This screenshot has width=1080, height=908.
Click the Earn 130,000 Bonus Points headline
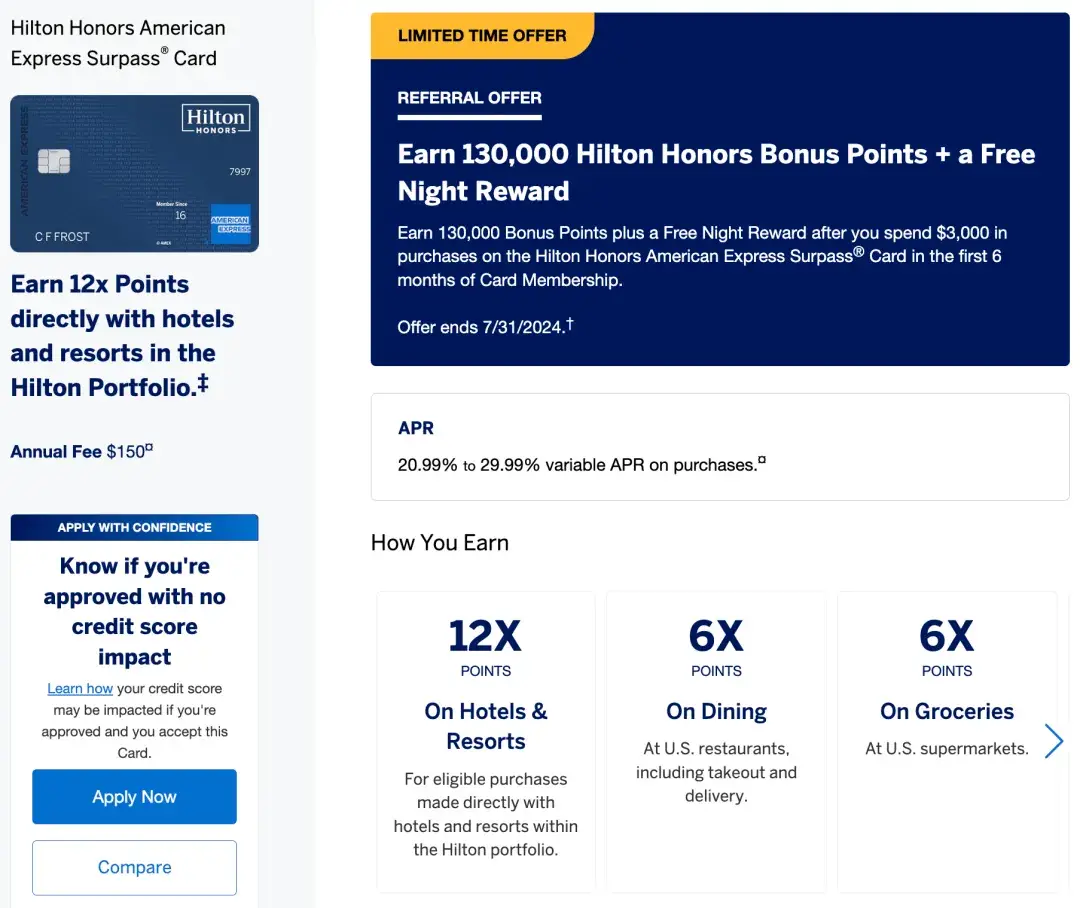click(x=716, y=172)
